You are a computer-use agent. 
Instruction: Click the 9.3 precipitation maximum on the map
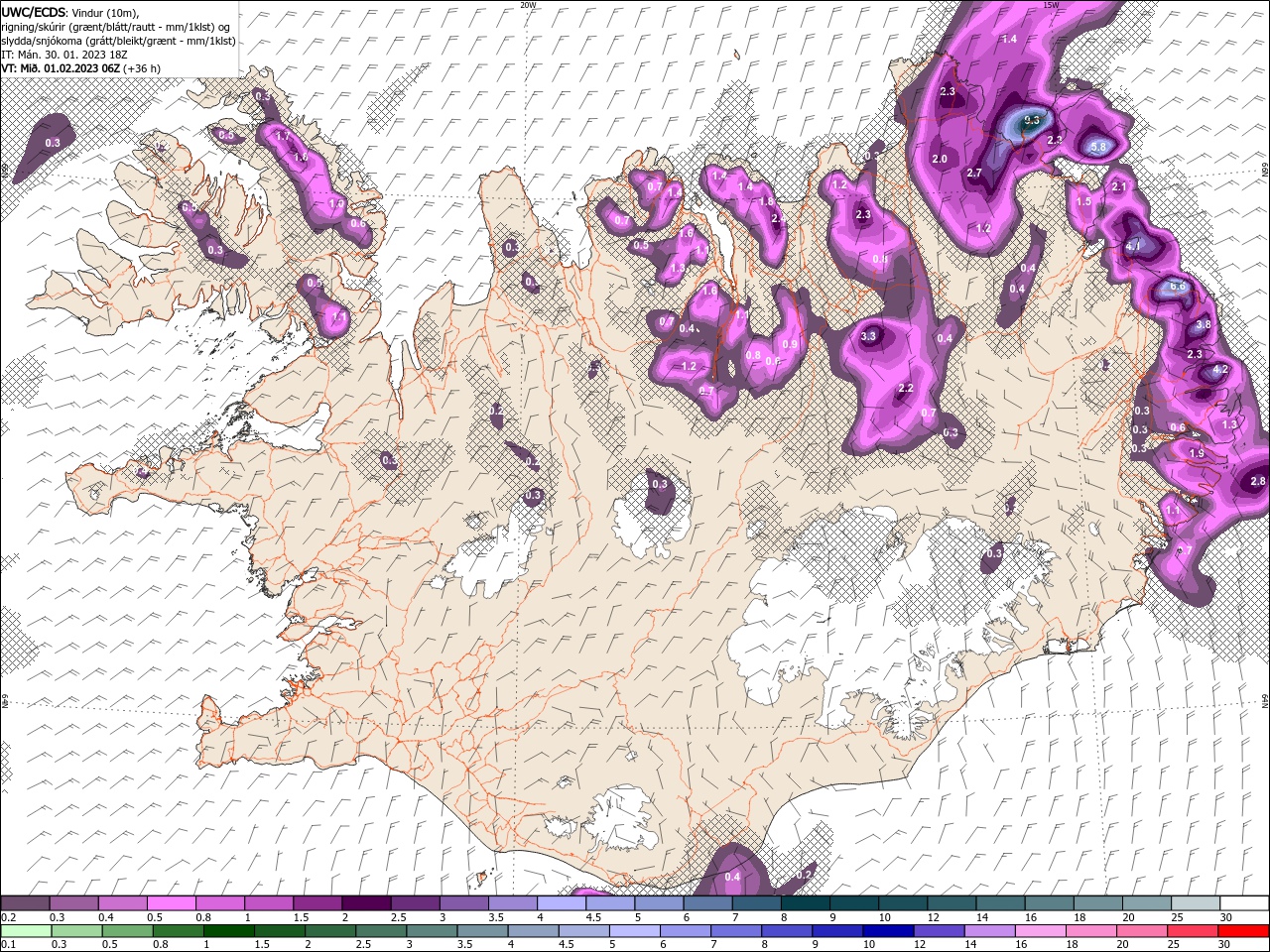pyautogui.click(x=1032, y=120)
